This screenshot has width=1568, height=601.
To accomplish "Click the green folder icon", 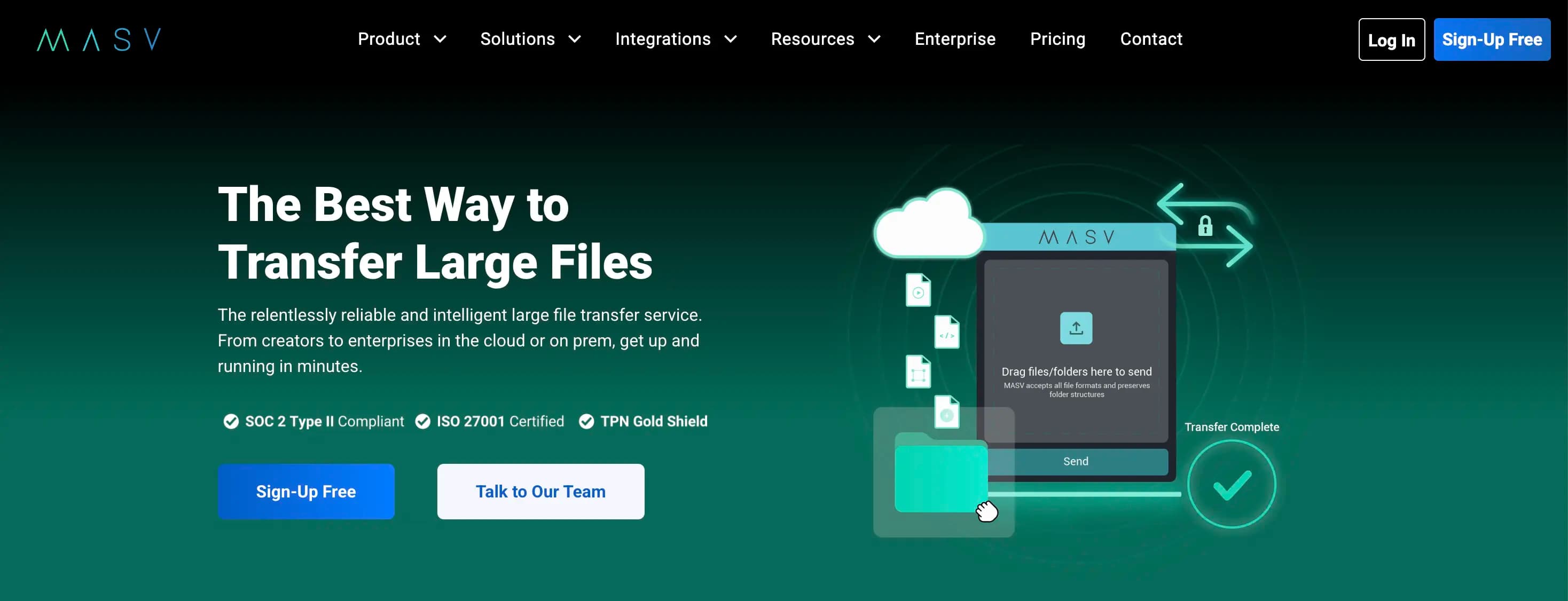I will pos(941,473).
